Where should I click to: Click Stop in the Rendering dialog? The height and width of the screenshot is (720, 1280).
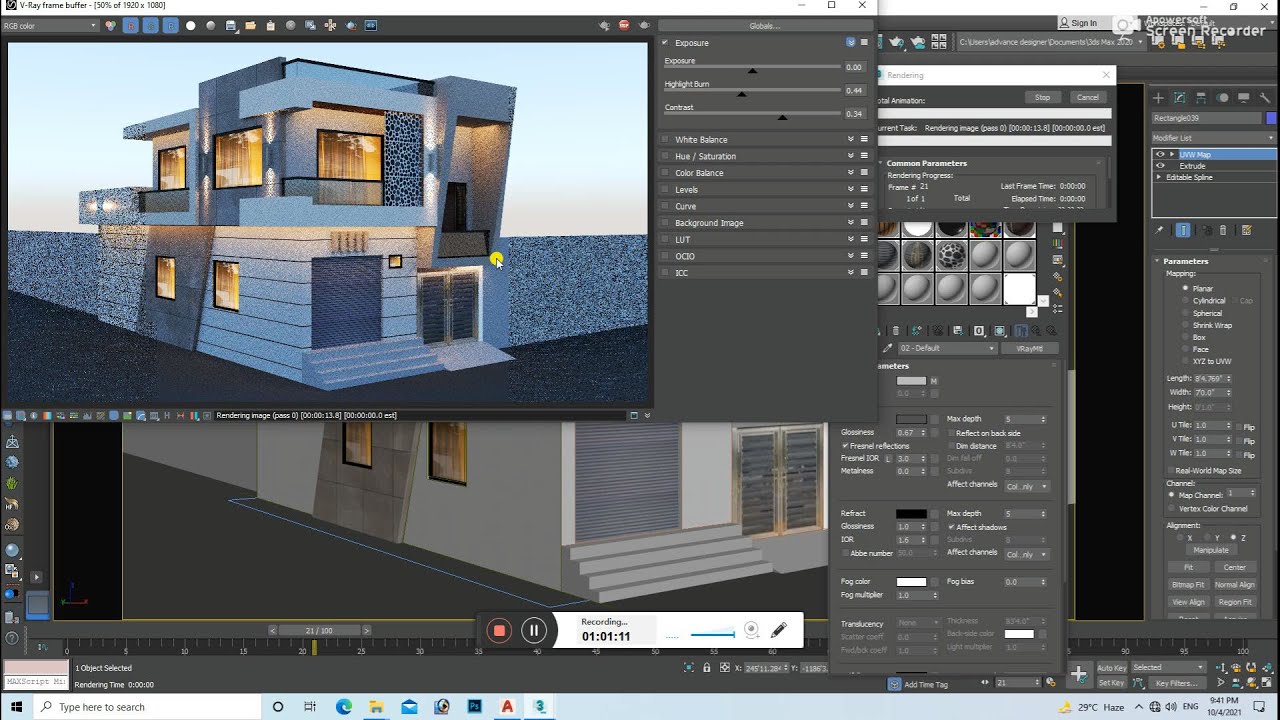[1043, 97]
